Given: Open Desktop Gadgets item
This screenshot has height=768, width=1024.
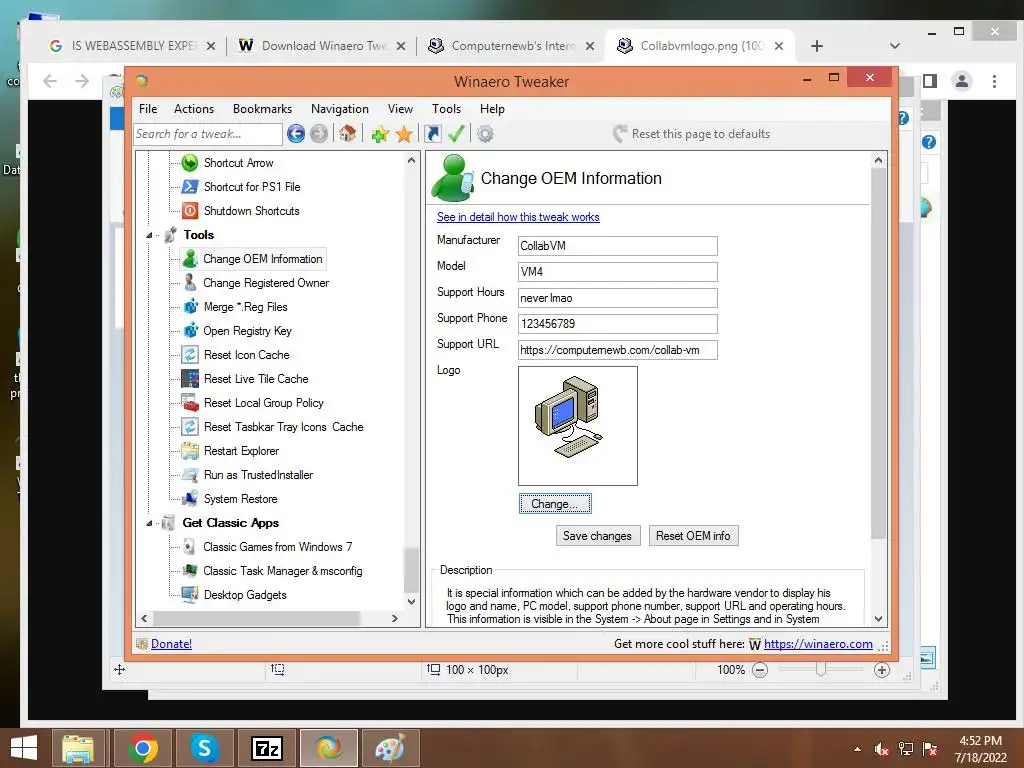Looking at the screenshot, I should (x=245, y=595).
